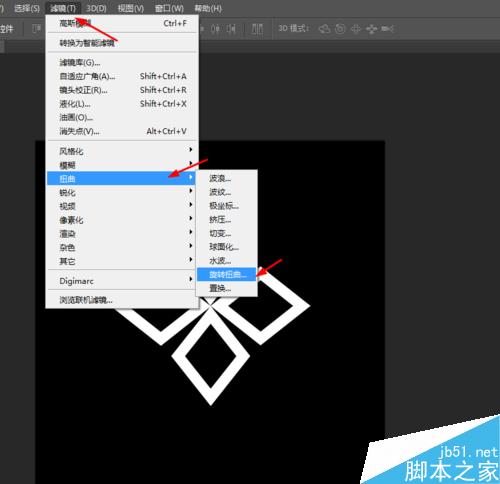The width and height of the screenshot is (500, 484).
Task: Expand the 视频 submenu
Action: tap(122, 206)
